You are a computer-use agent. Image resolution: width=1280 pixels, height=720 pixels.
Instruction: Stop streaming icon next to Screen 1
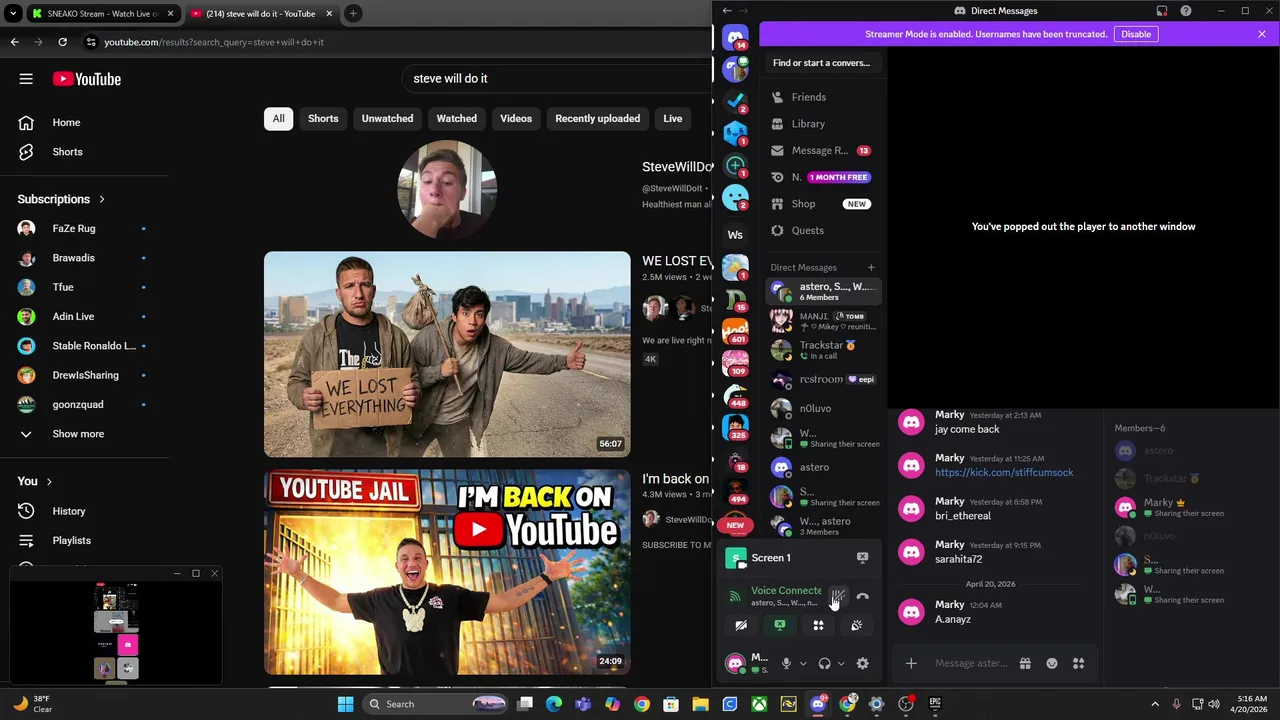click(862, 558)
